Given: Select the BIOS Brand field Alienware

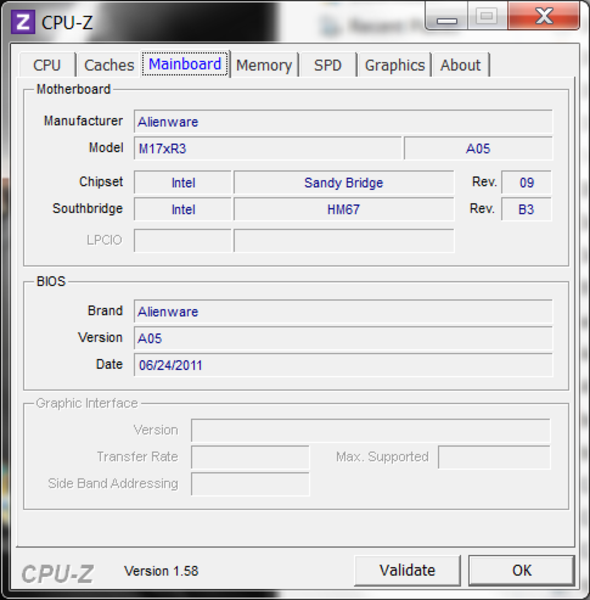Looking at the screenshot, I should [343, 311].
